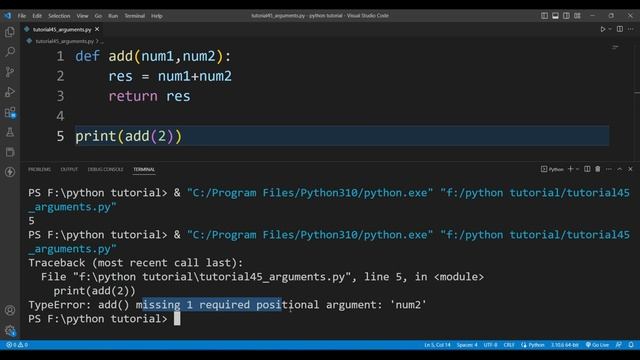Screen dimensions: 640x360
Task: Open the Run and Debug view
Action: [x=10, y=92]
